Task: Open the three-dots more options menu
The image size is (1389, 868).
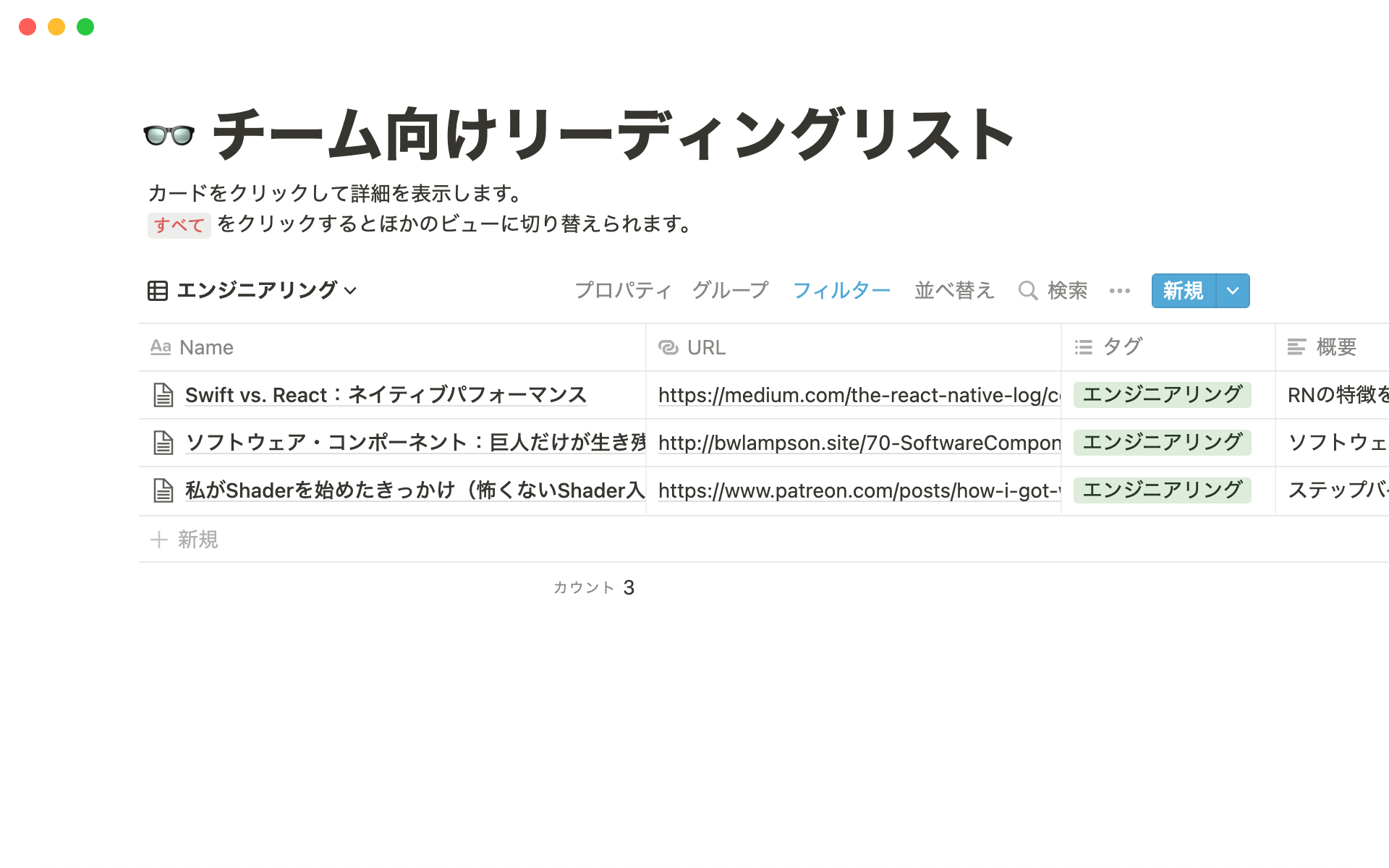Action: click(1119, 291)
